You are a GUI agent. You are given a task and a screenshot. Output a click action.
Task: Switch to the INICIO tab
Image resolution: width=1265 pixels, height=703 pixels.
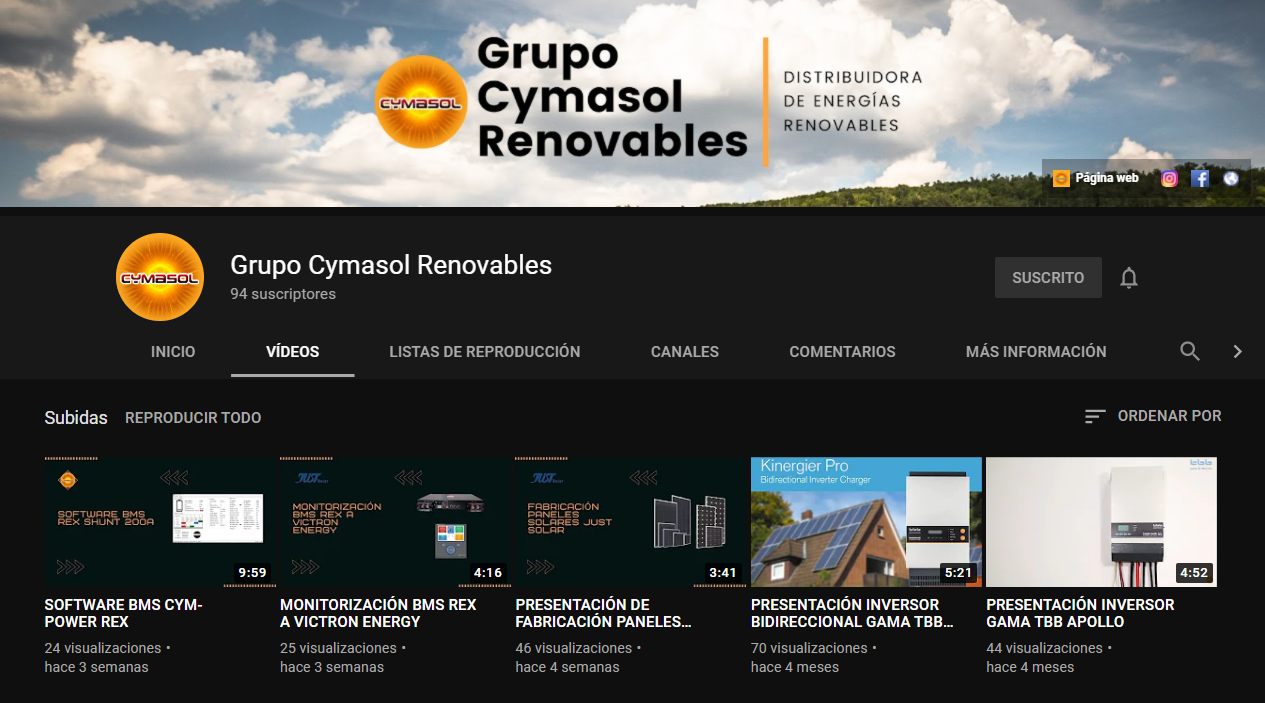173,352
